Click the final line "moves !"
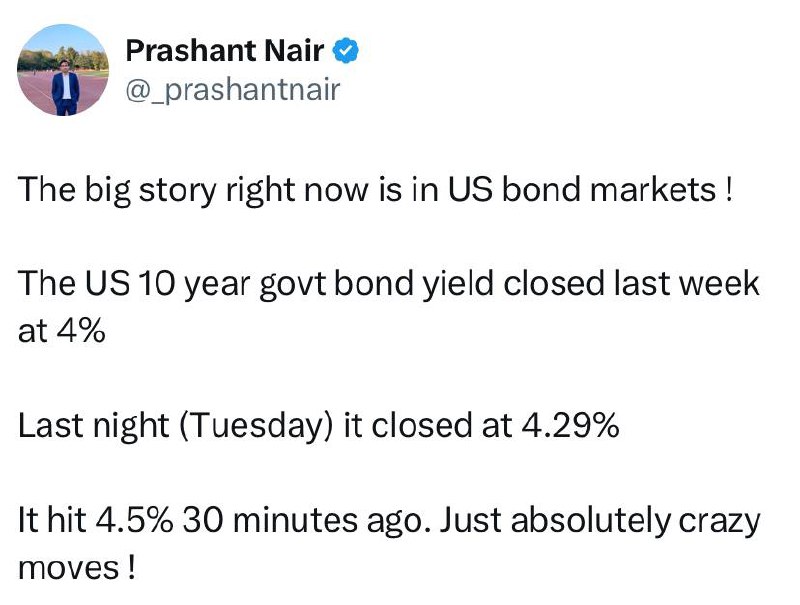The height and width of the screenshot is (605, 800). click(x=77, y=567)
